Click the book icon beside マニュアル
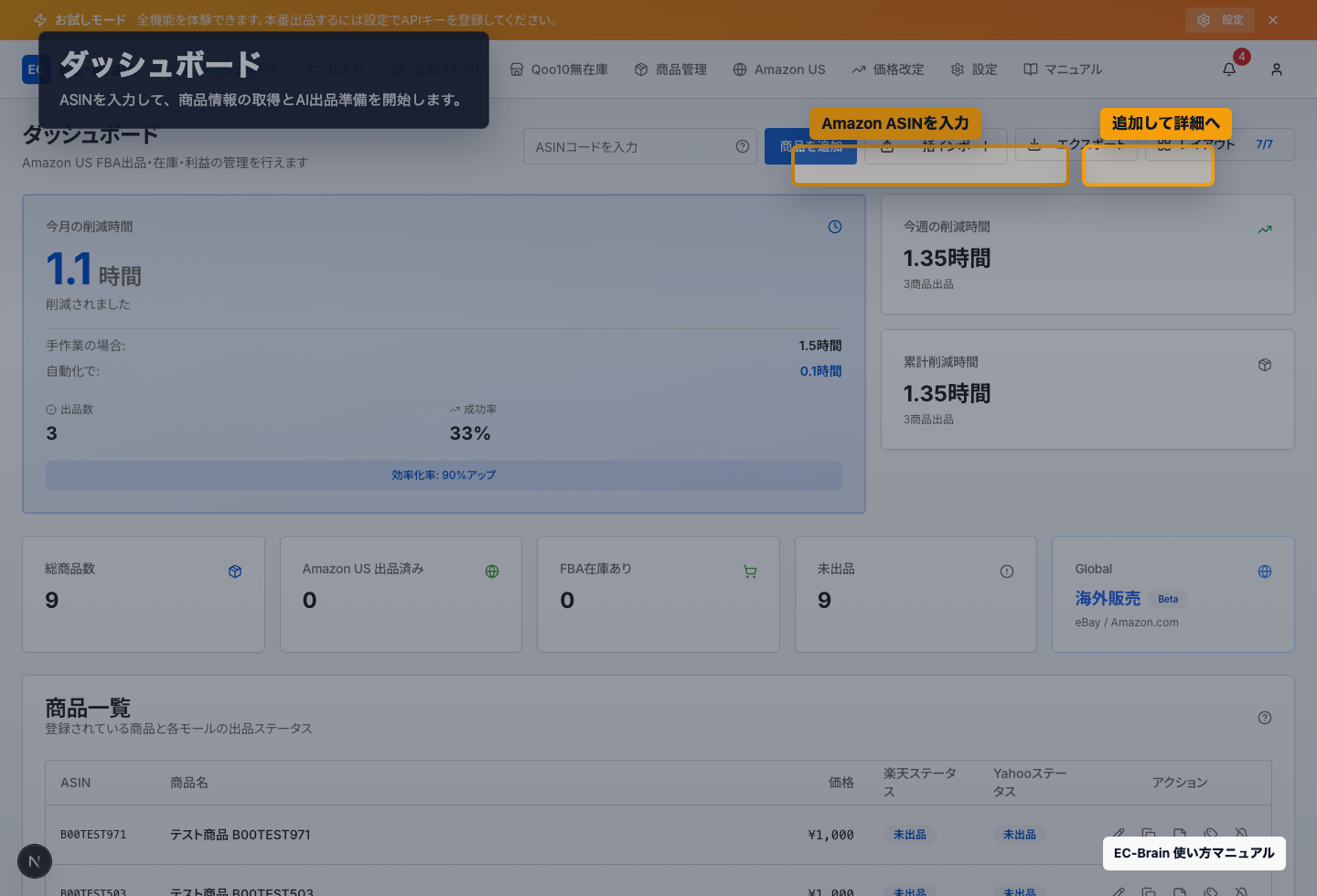This screenshot has height=896, width=1317. pyautogui.click(x=1031, y=69)
